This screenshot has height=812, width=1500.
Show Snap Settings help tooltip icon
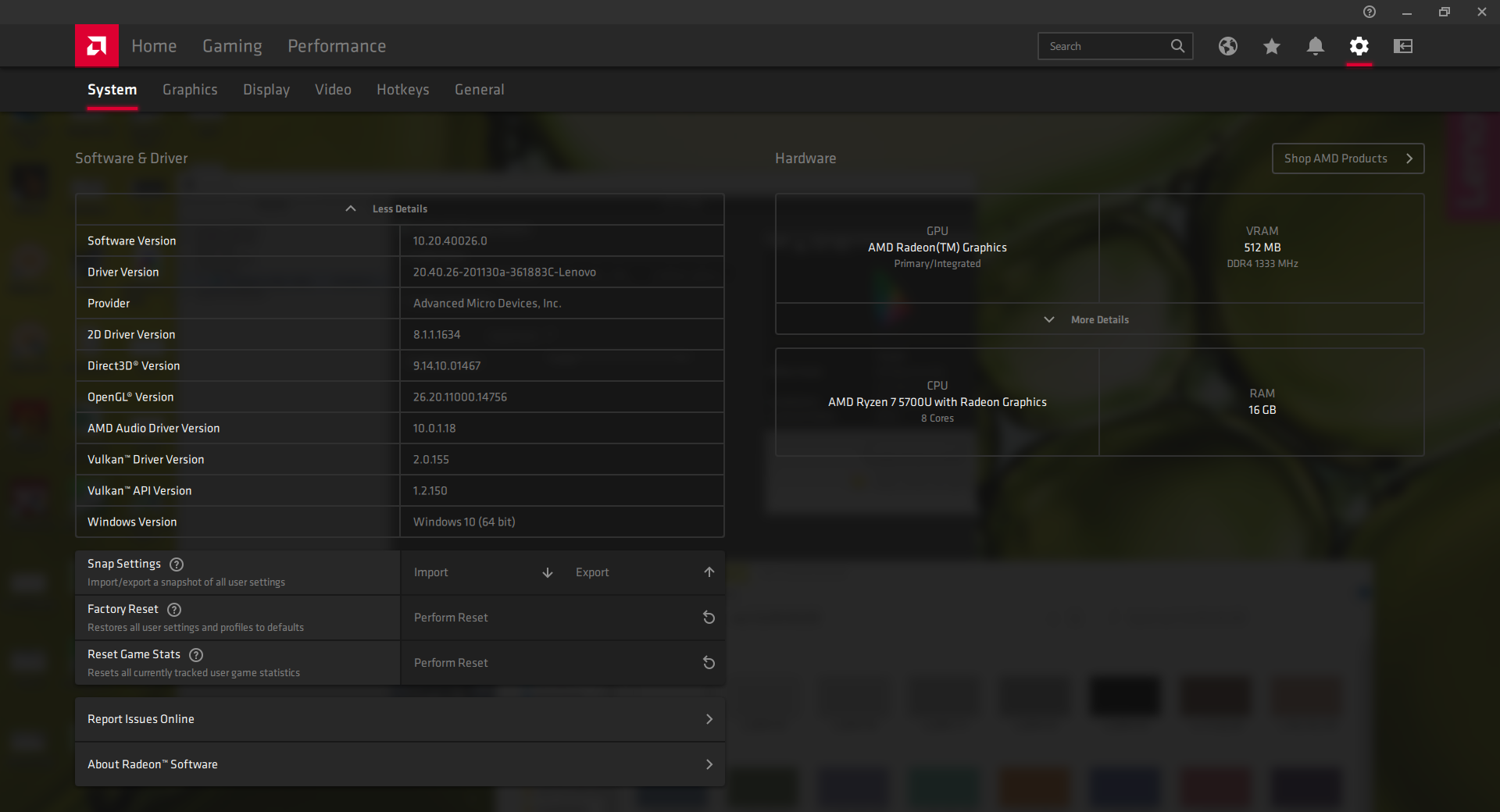(177, 564)
